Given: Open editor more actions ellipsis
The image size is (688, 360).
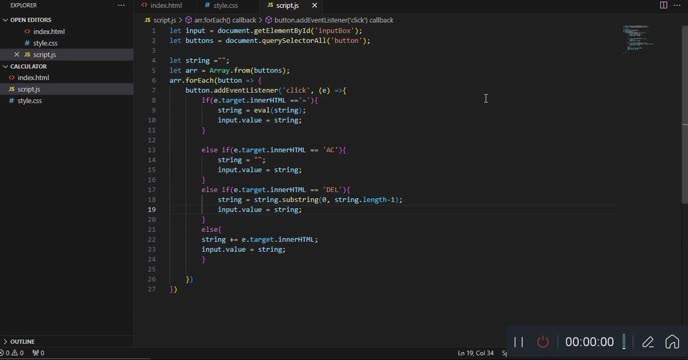Looking at the screenshot, I should pyautogui.click(x=677, y=5).
